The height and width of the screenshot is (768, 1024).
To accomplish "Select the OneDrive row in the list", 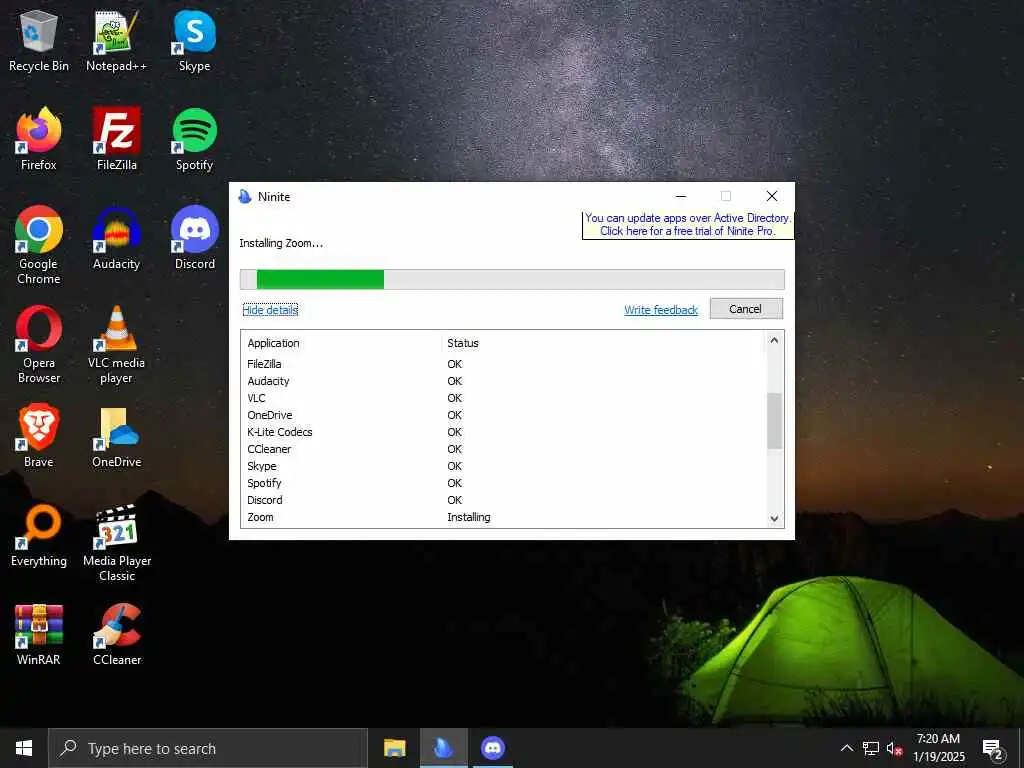I will pos(503,415).
